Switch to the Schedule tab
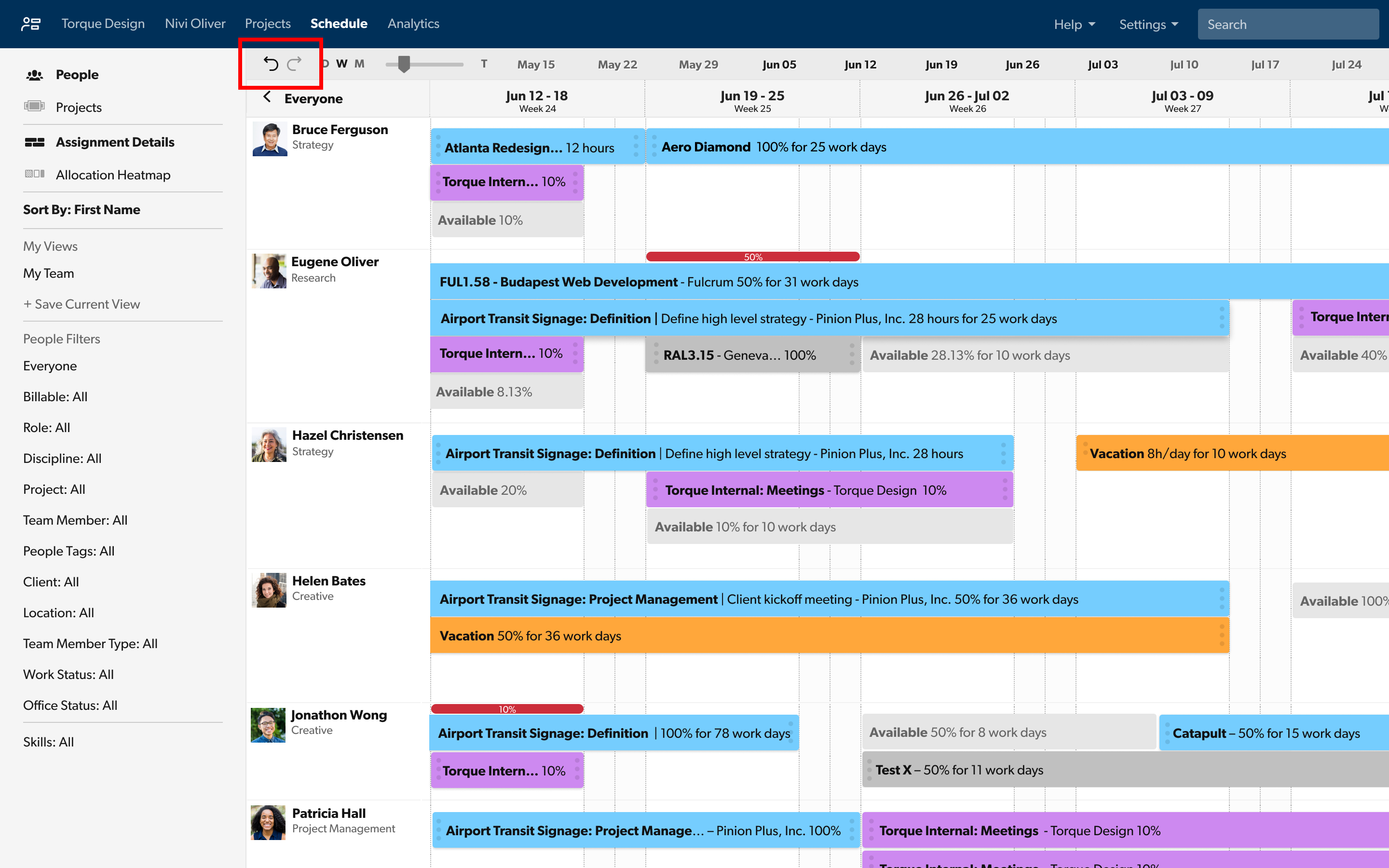The height and width of the screenshot is (868, 1389). [339, 24]
